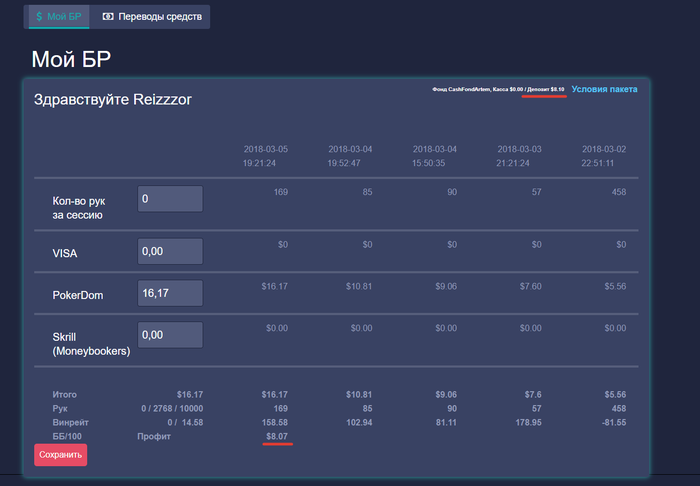Click the PokerDom row label
The image size is (700, 486).
pyautogui.click(x=78, y=295)
